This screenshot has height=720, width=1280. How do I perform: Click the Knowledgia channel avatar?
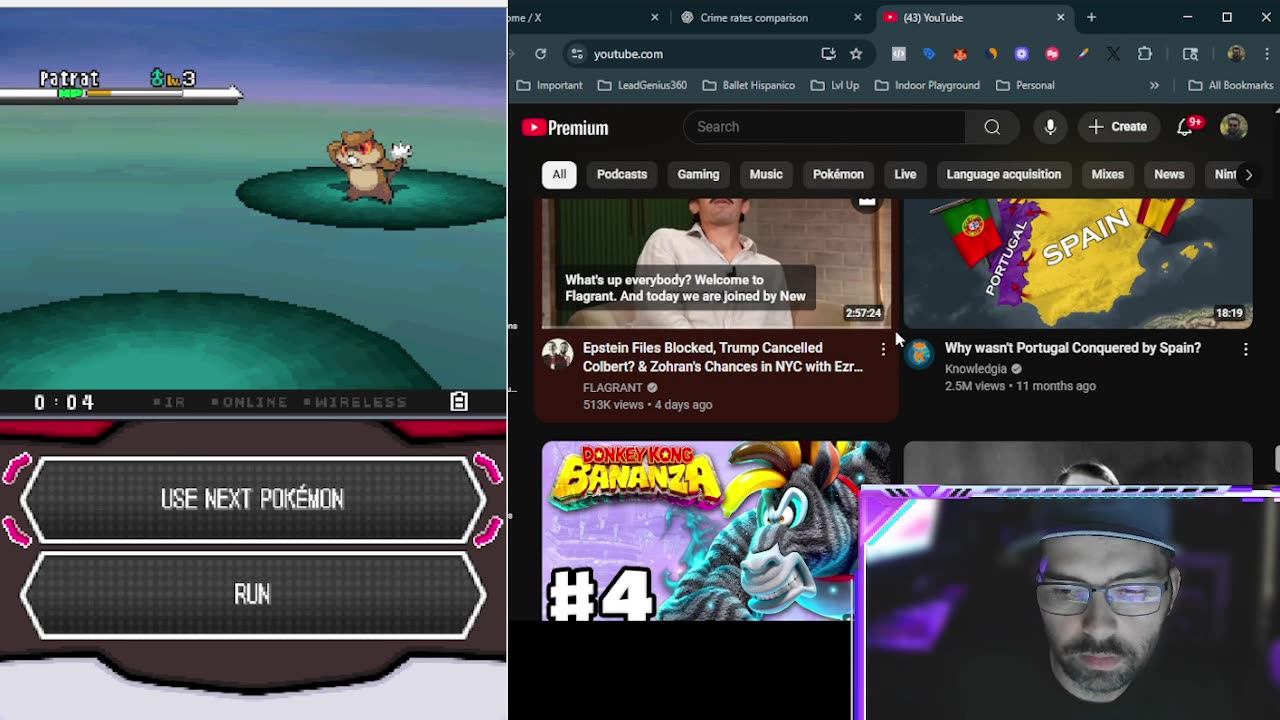920,354
